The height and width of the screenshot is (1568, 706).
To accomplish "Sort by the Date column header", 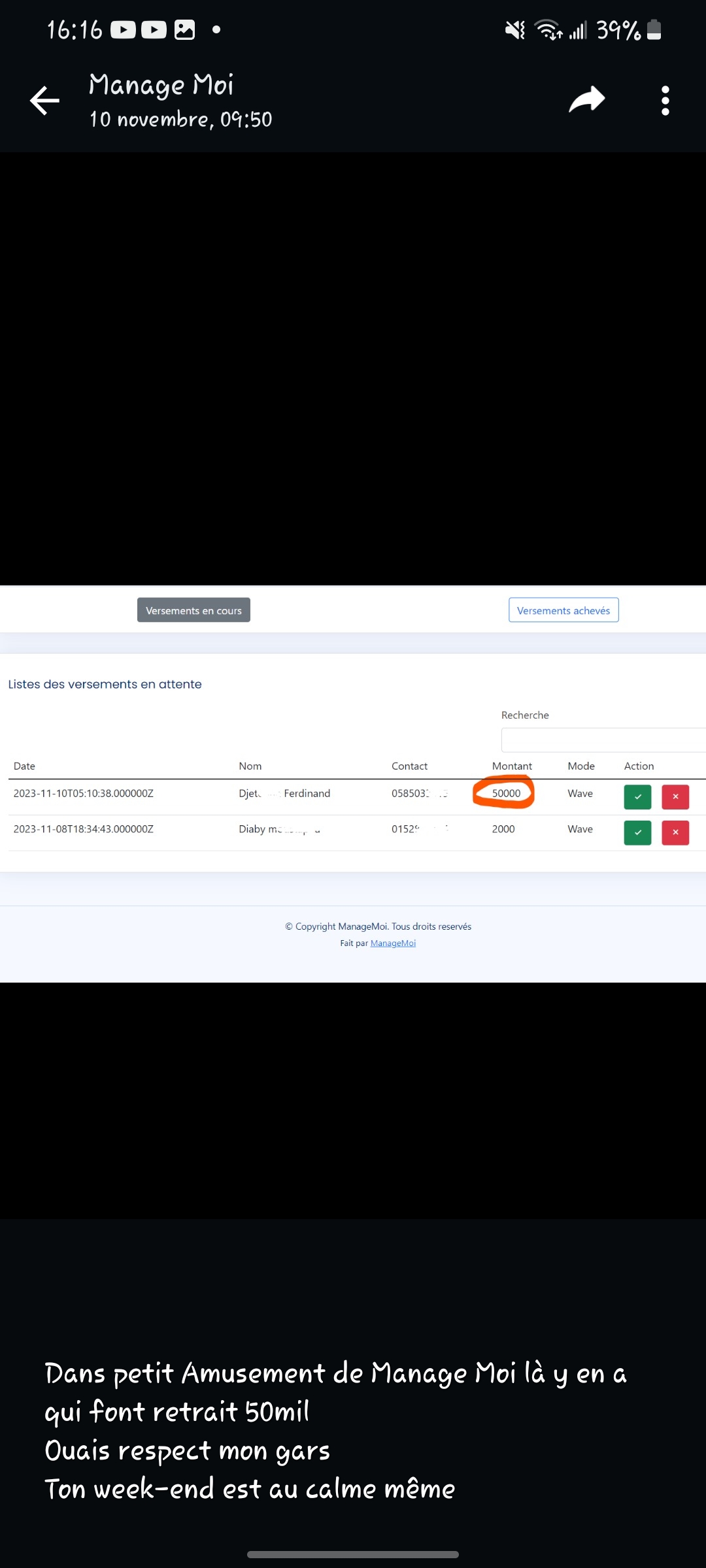I will [x=24, y=766].
